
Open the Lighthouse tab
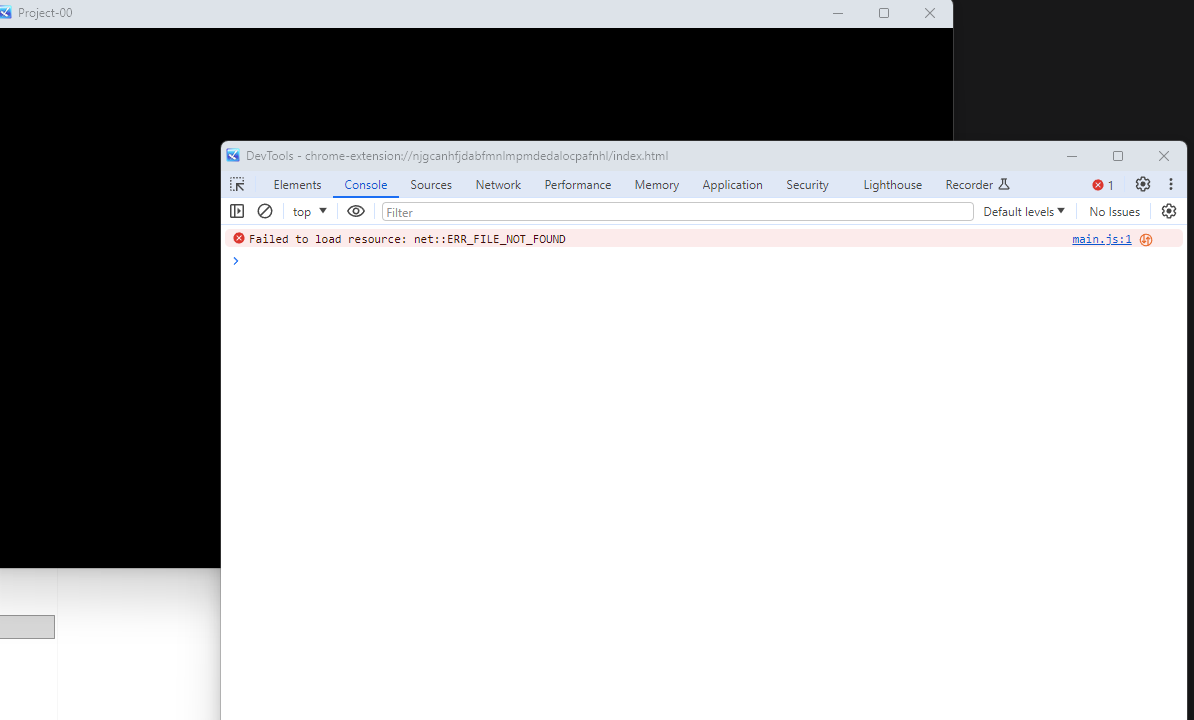pyautogui.click(x=892, y=185)
